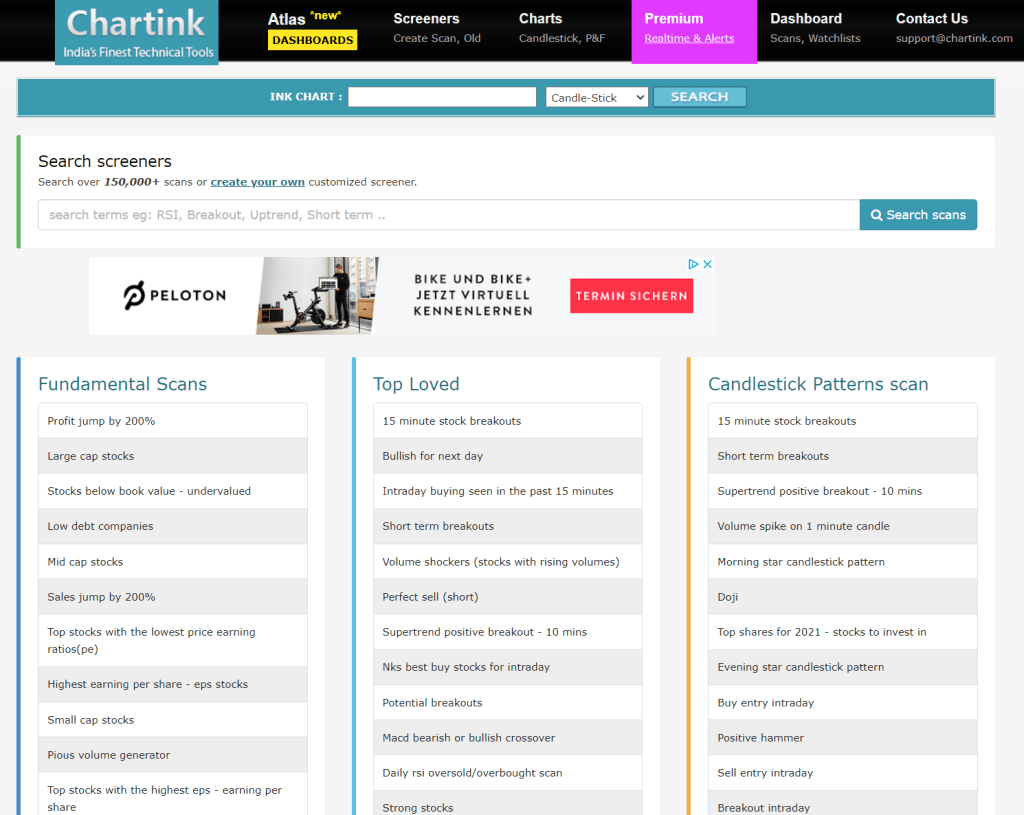Open 'Profit jump by 200%' fundamental scan
This screenshot has width=1024, height=815.
tap(101, 421)
